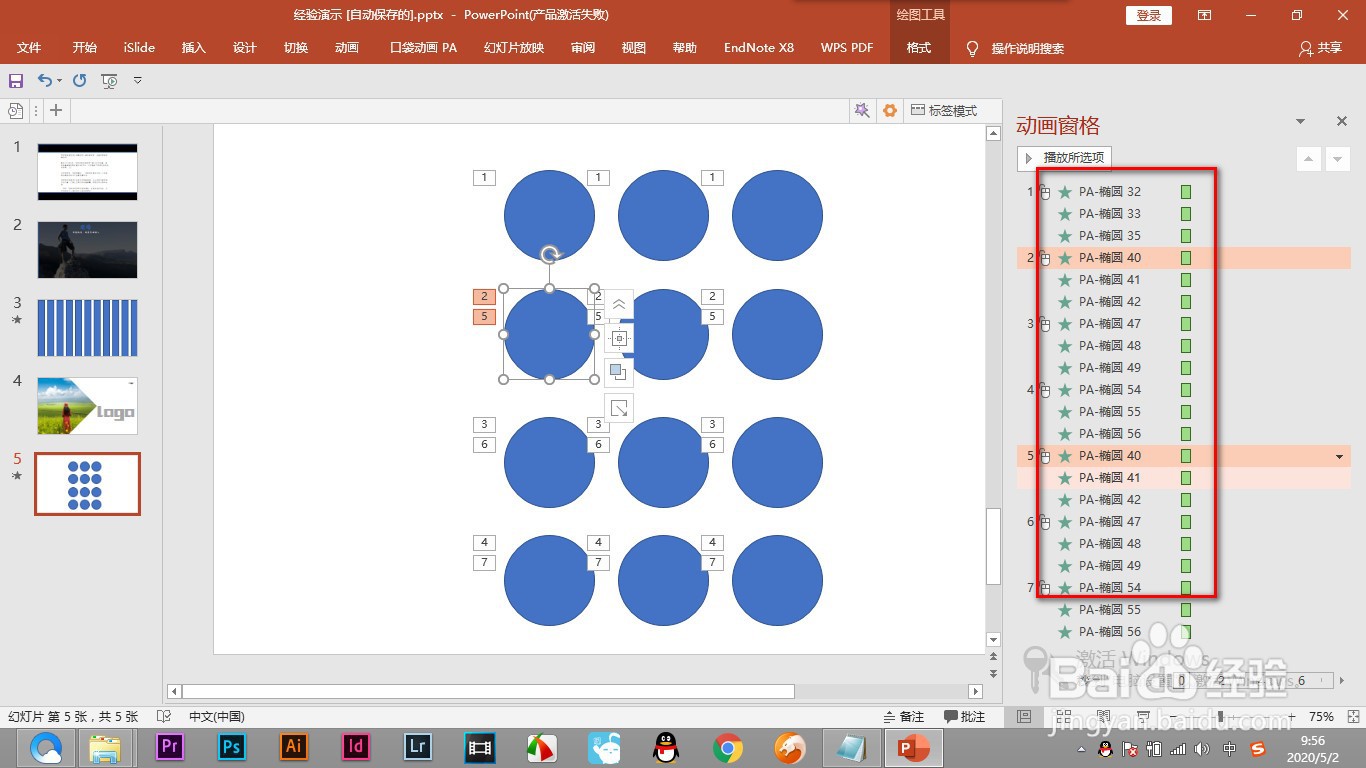Select slide 1 thumbnail
The height and width of the screenshot is (768, 1366).
coord(87,171)
